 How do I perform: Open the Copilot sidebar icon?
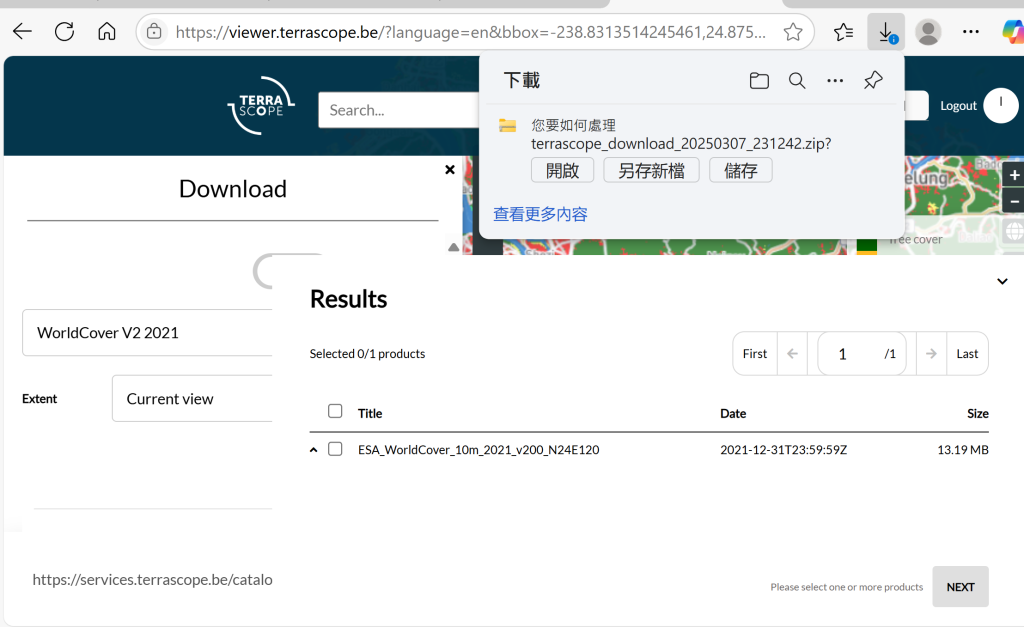coord(1014,31)
